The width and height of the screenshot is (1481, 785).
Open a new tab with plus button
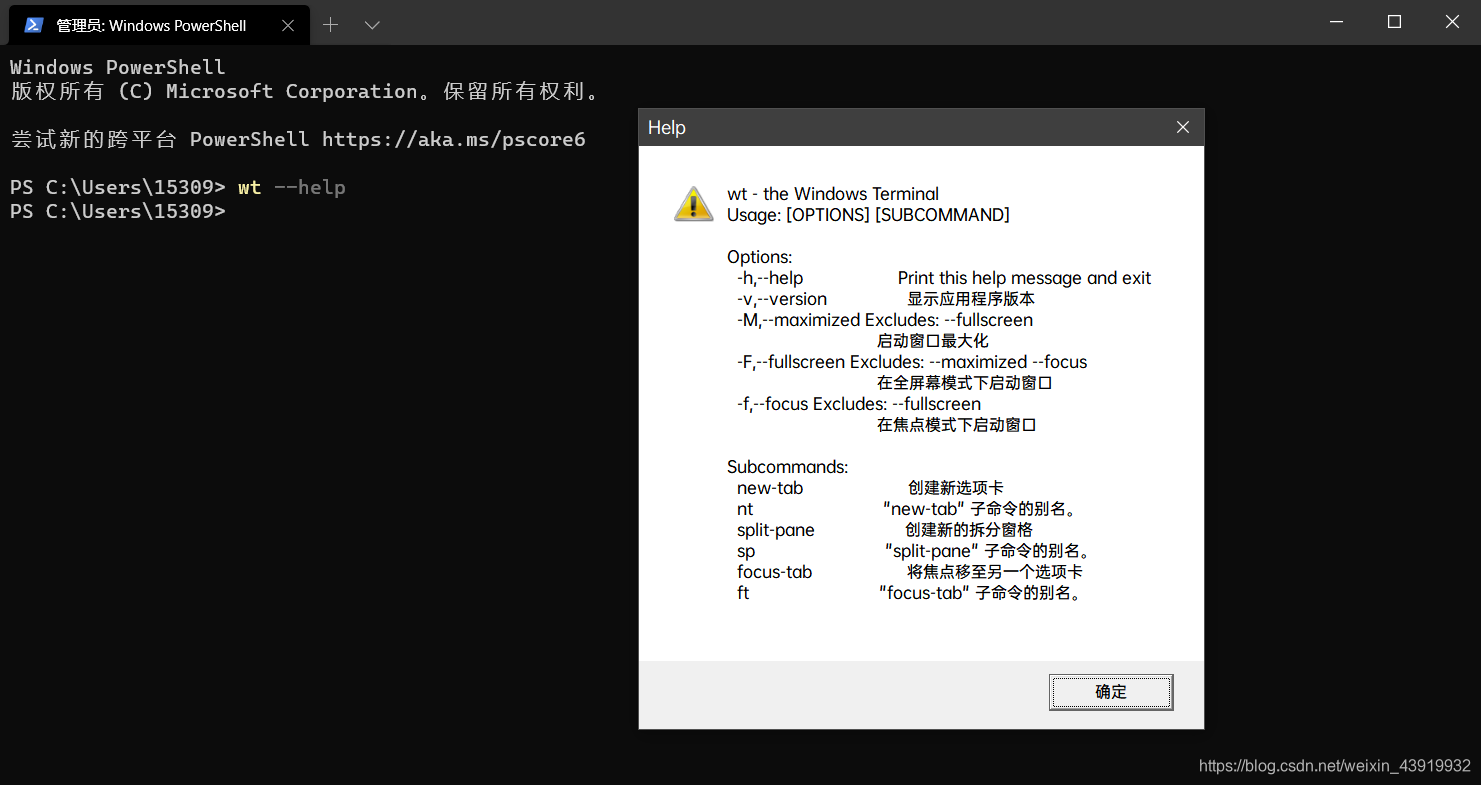(331, 25)
